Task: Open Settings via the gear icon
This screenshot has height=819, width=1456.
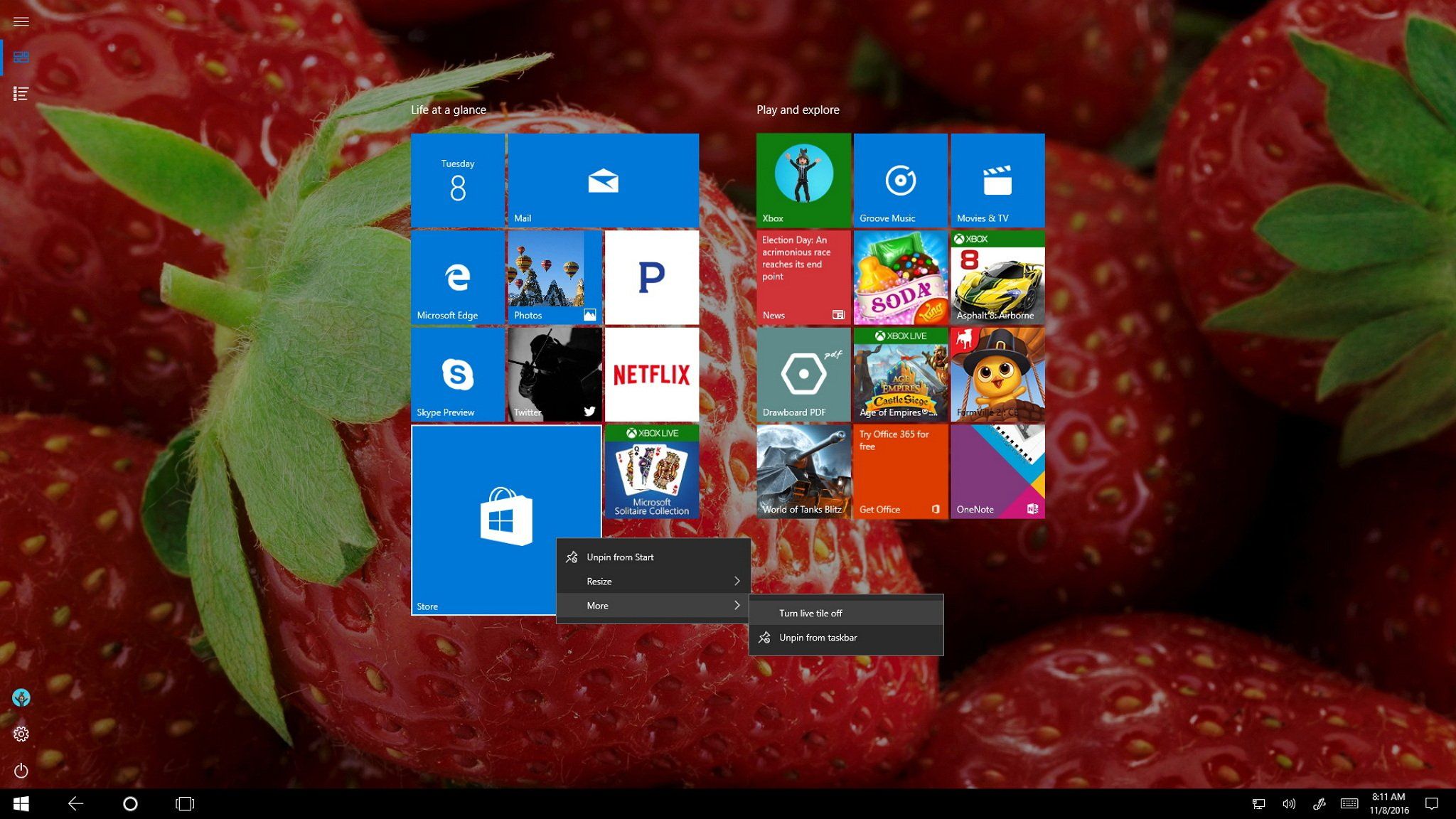Action: coord(21,734)
